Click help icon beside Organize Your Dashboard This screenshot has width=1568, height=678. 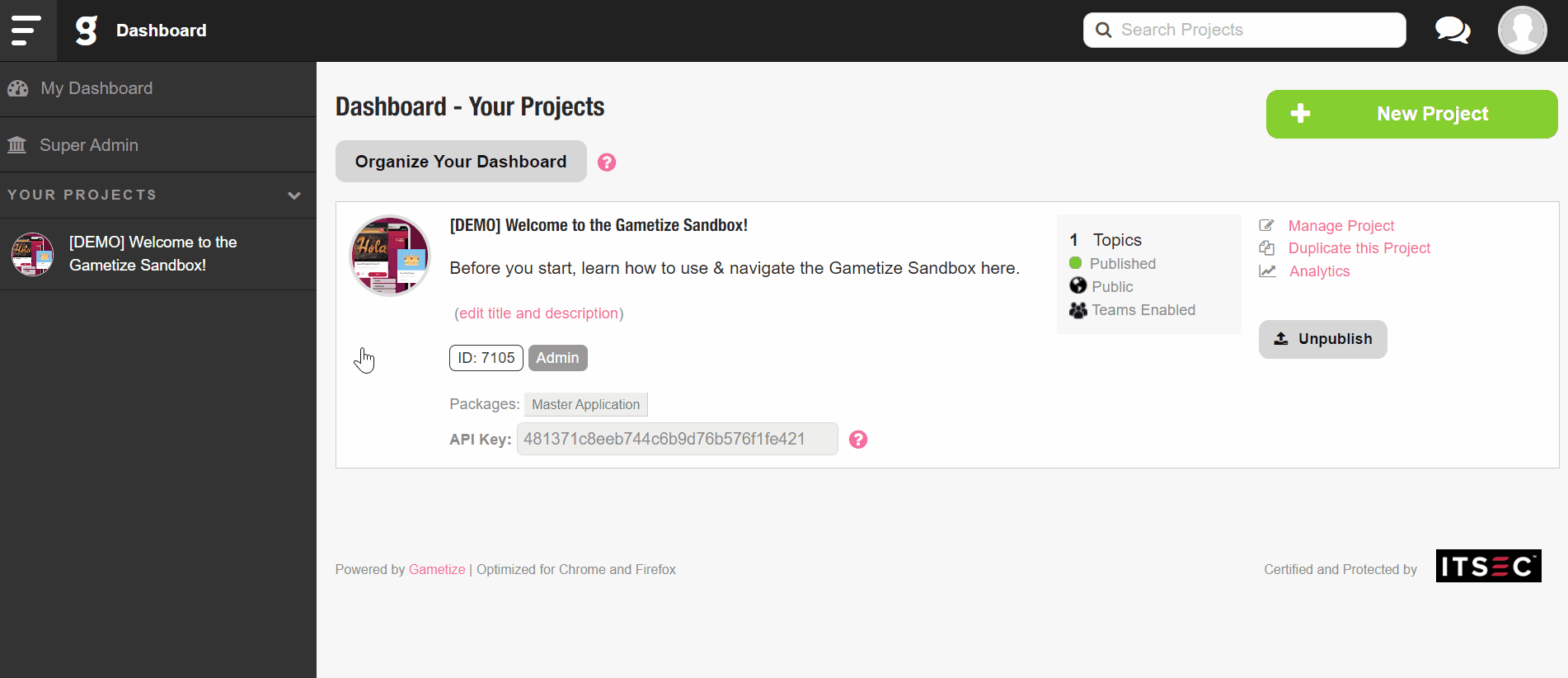pos(607,162)
